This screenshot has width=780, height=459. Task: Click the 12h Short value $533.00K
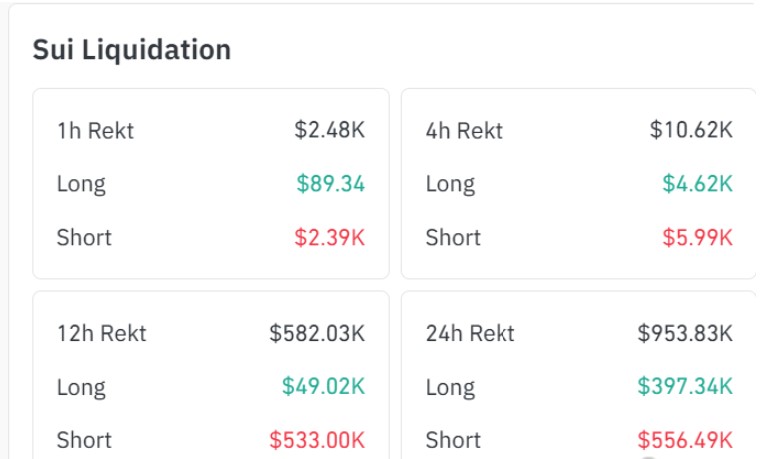point(317,440)
